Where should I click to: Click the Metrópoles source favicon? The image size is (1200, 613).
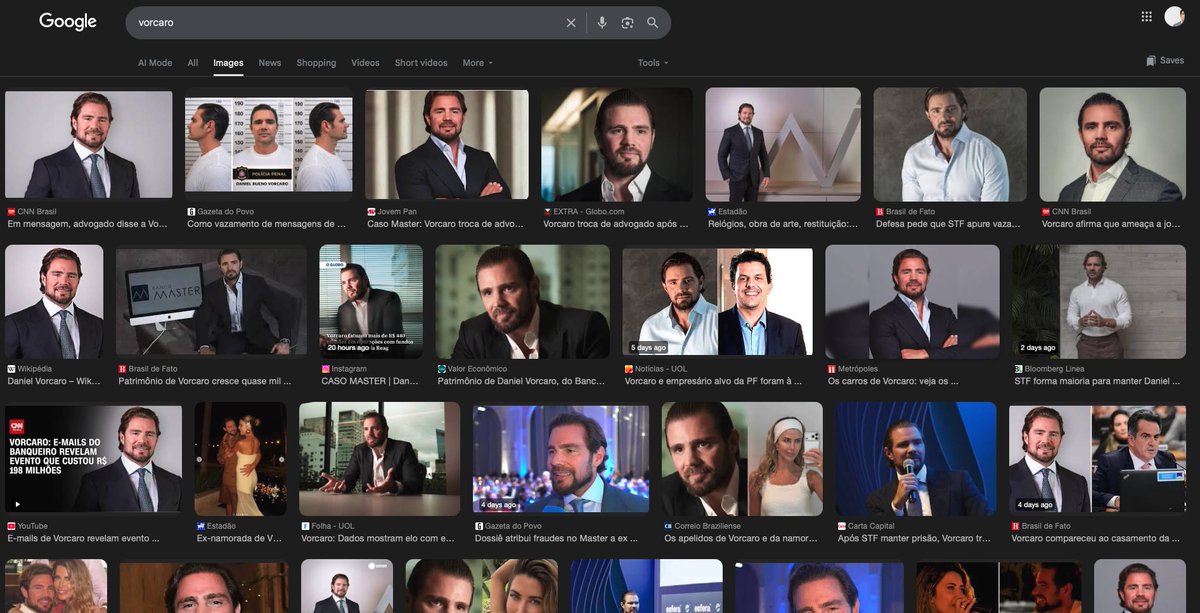point(831,369)
